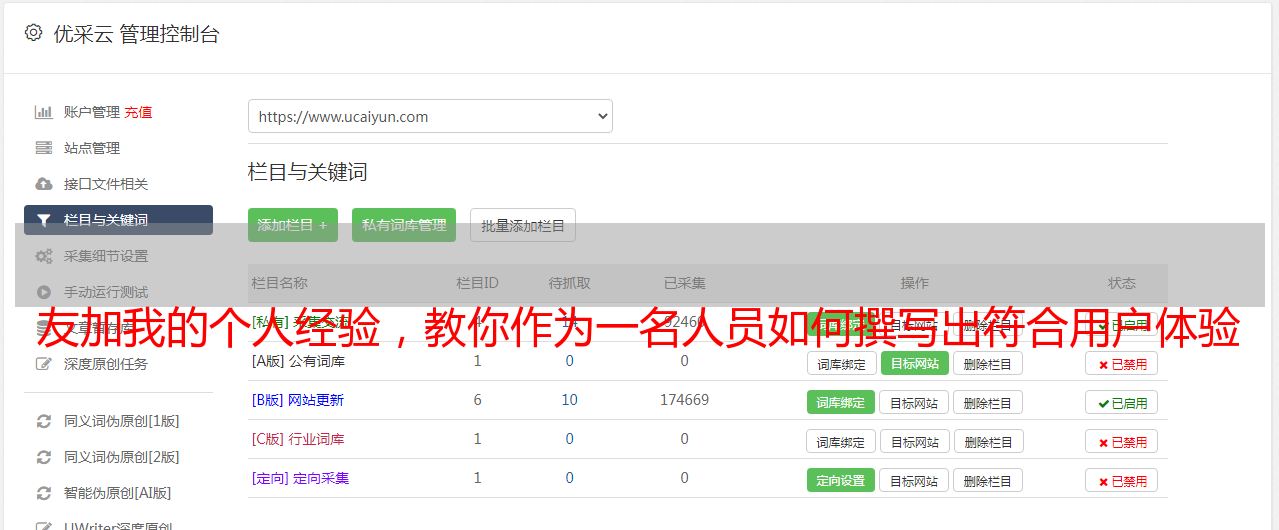The width and height of the screenshot is (1279, 530).
Task: Click 词库绑定 in the 公有词库 row
Action: click(841, 364)
